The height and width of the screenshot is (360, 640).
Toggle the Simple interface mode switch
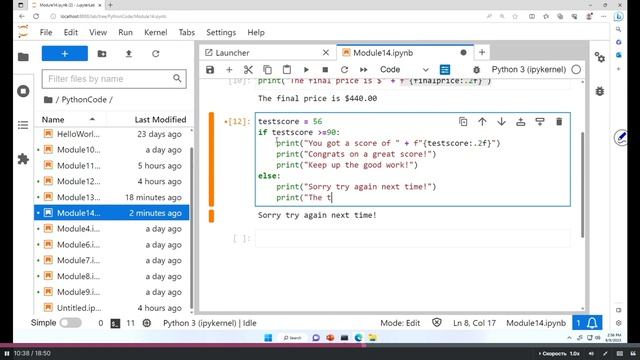click(71, 323)
